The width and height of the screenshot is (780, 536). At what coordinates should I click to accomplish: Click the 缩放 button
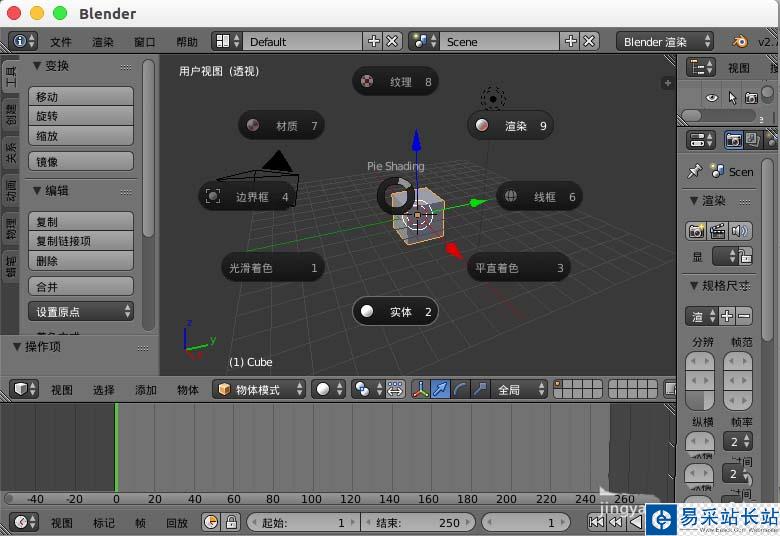coord(81,135)
